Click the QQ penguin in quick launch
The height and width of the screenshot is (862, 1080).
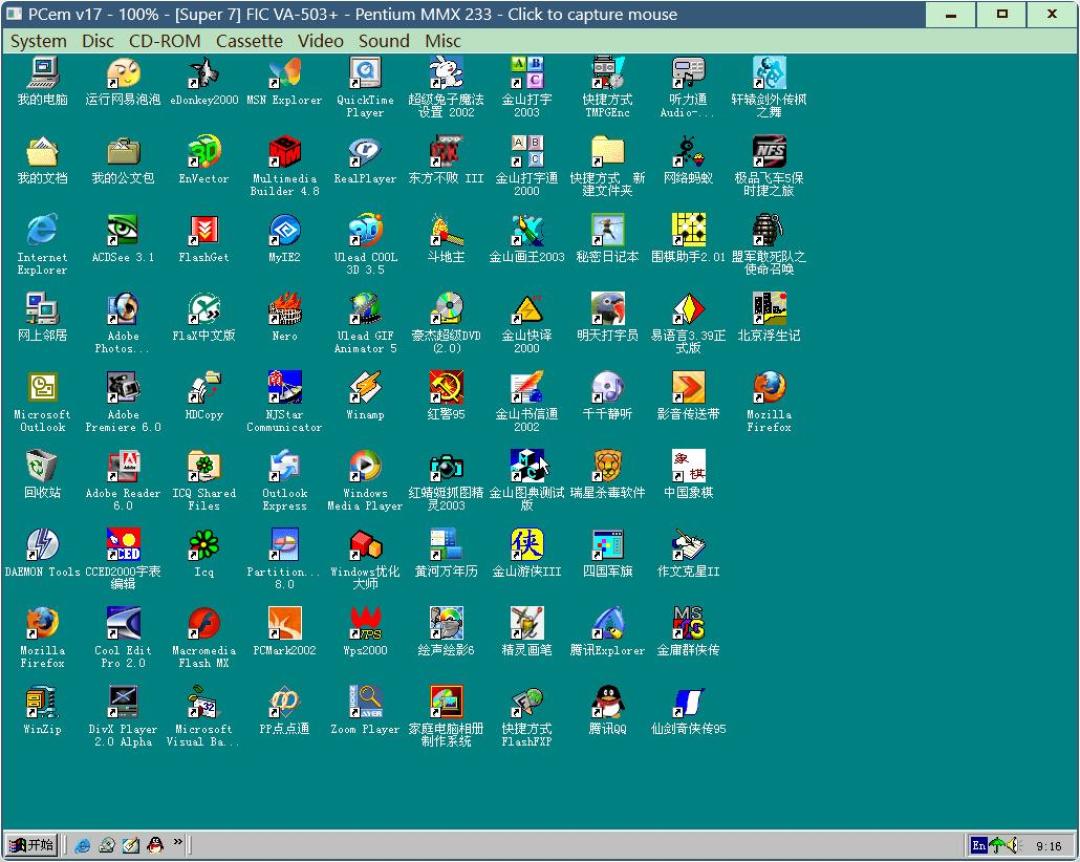click(x=156, y=845)
